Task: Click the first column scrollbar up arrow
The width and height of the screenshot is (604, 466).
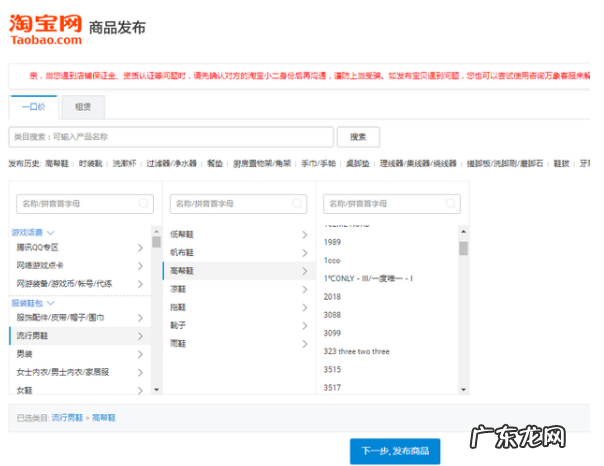Action: (x=156, y=231)
